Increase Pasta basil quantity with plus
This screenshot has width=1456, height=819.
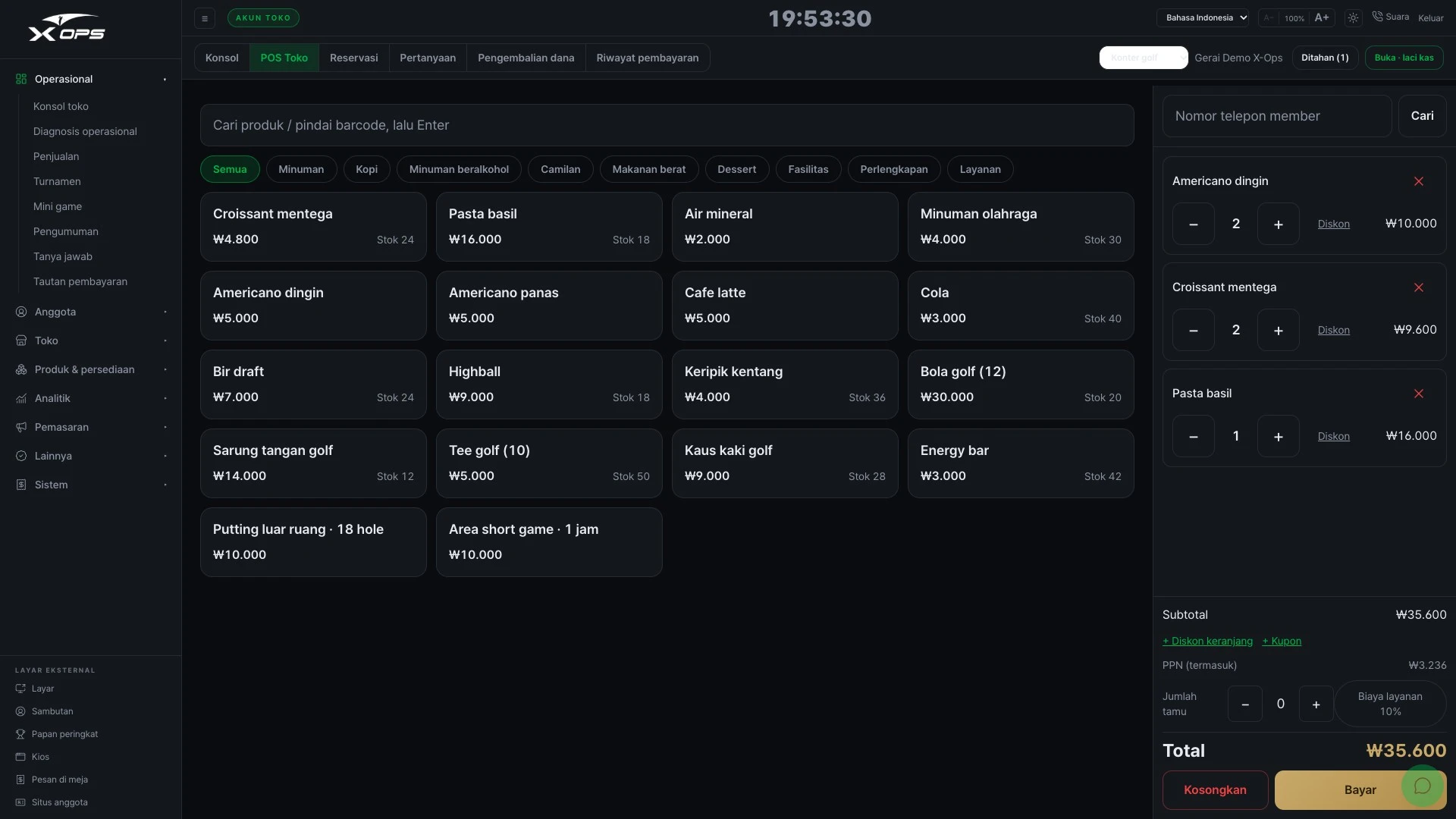click(1279, 436)
